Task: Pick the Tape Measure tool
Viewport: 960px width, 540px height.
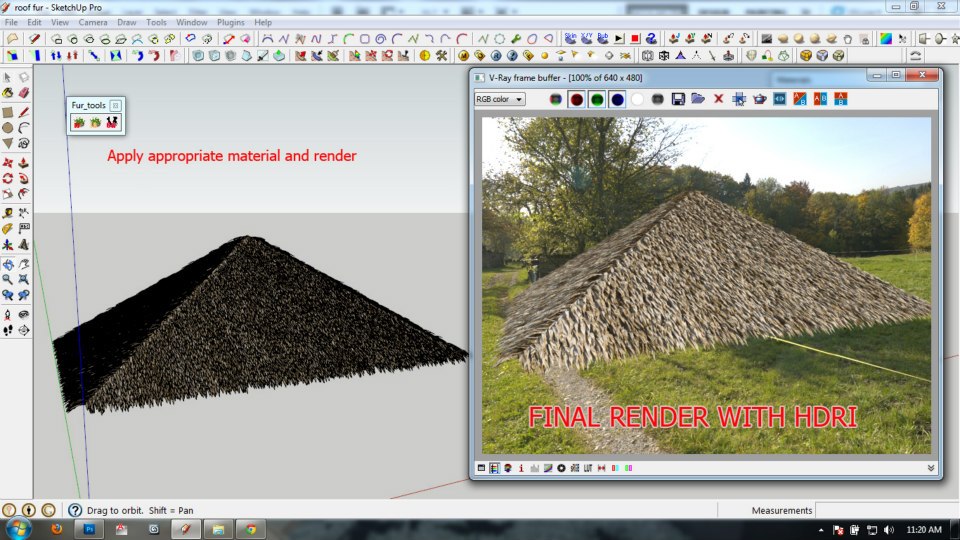Action: click(7, 213)
